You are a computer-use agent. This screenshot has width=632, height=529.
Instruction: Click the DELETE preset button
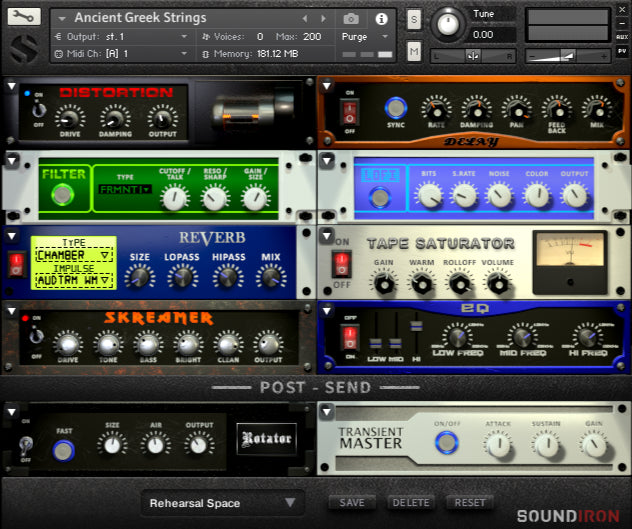411,503
